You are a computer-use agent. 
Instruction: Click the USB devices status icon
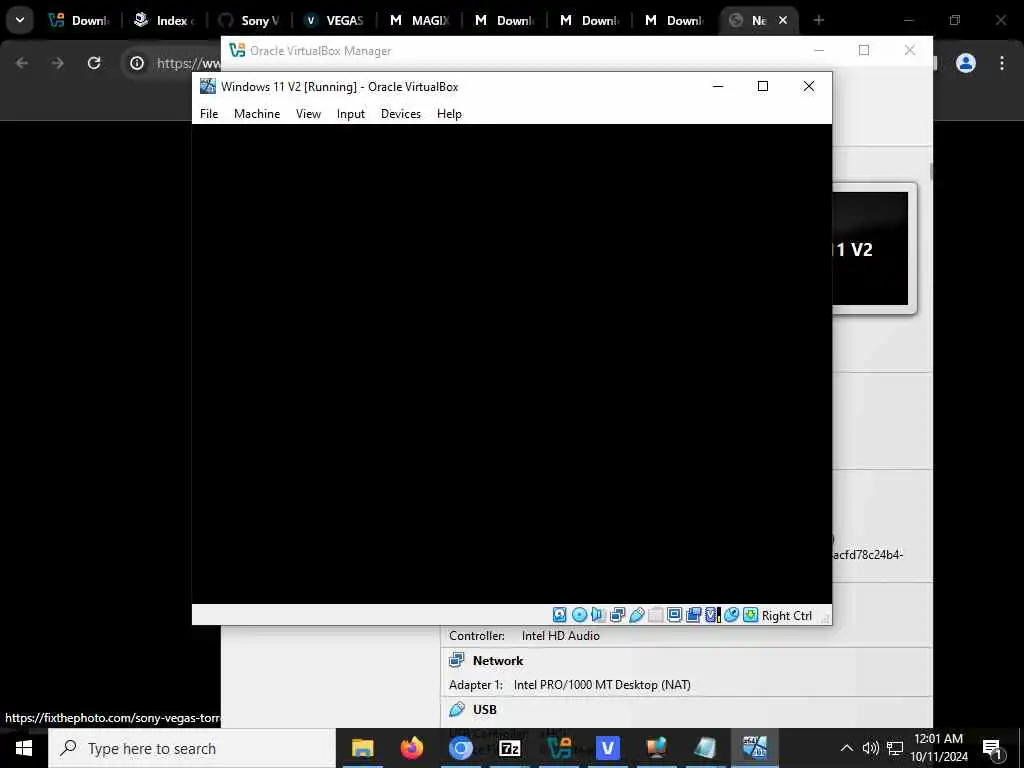pyautogui.click(x=637, y=615)
